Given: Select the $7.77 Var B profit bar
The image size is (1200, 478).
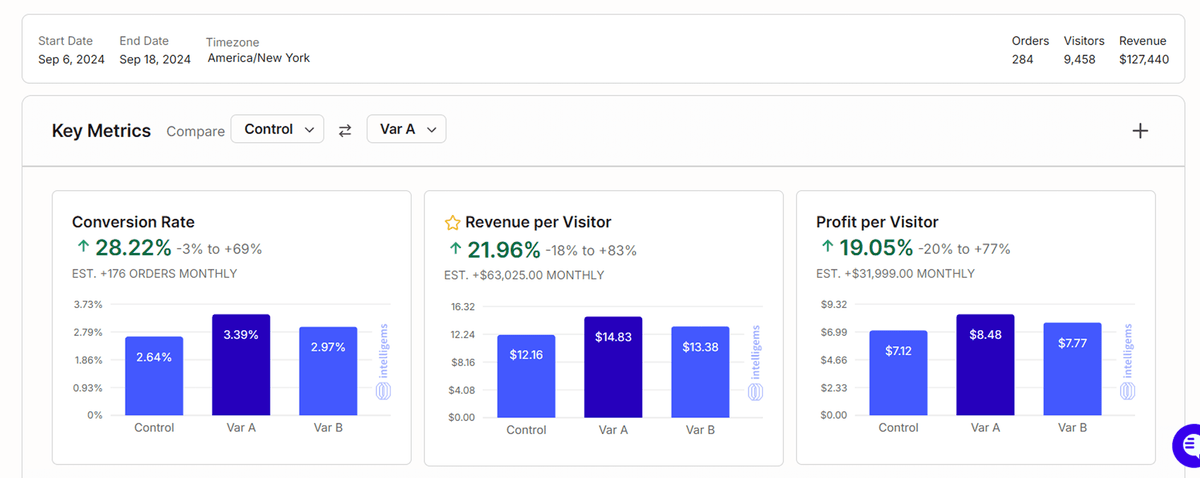Looking at the screenshot, I should pyautogui.click(x=1072, y=368).
